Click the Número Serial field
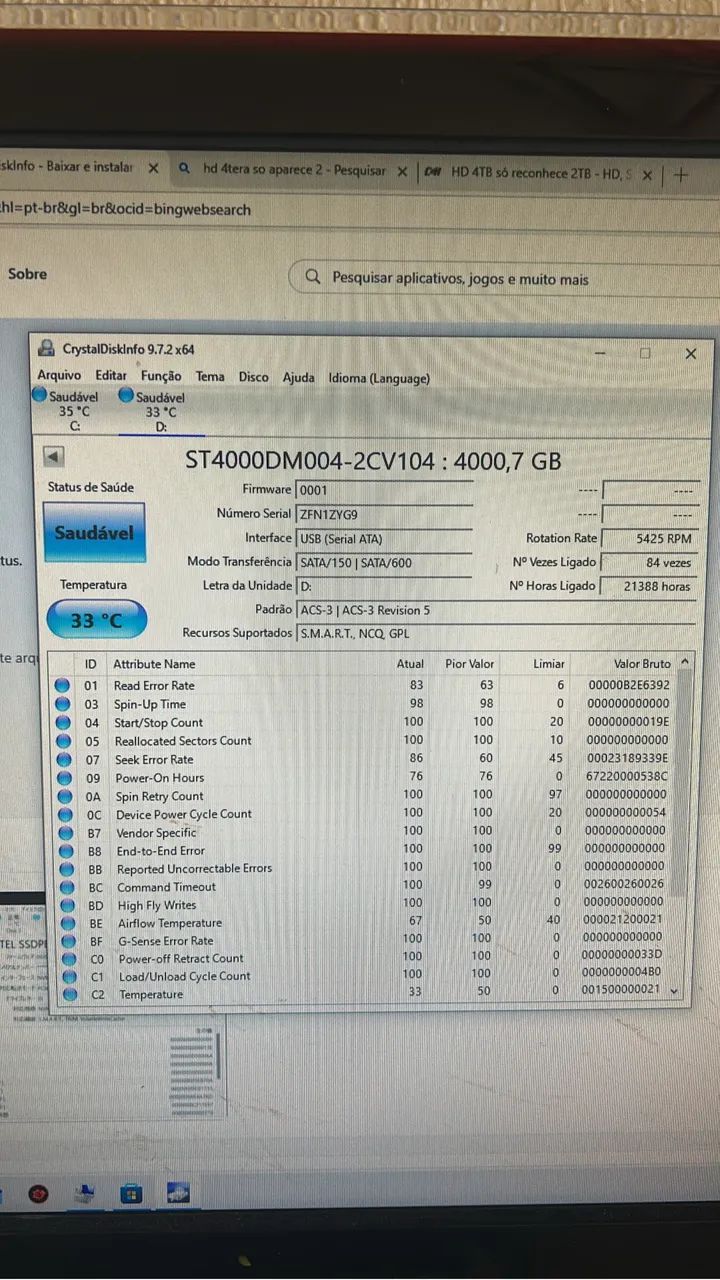The height and width of the screenshot is (1280, 720). pyautogui.click(x=383, y=514)
